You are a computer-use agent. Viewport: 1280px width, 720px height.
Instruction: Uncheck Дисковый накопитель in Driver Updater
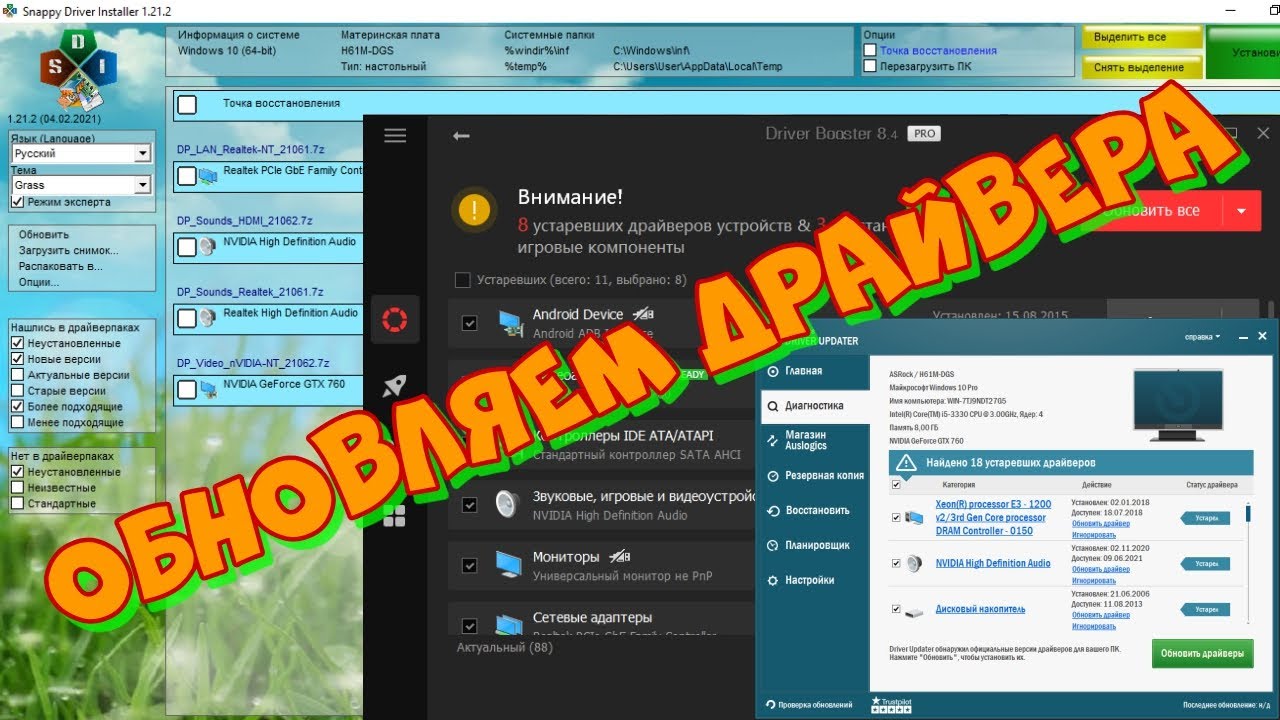pos(896,609)
